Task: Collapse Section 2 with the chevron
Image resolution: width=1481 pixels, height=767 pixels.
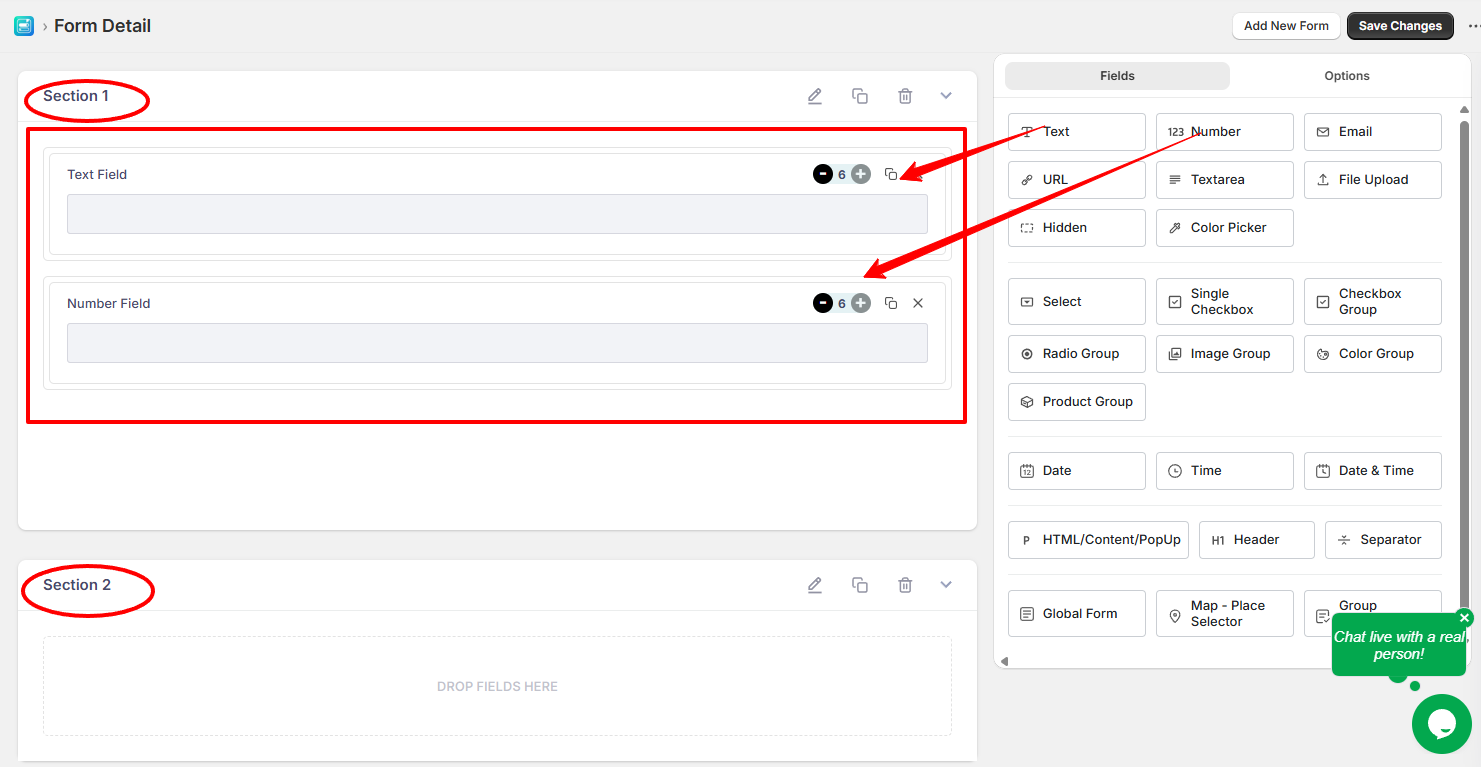Action: click(946, 585)
